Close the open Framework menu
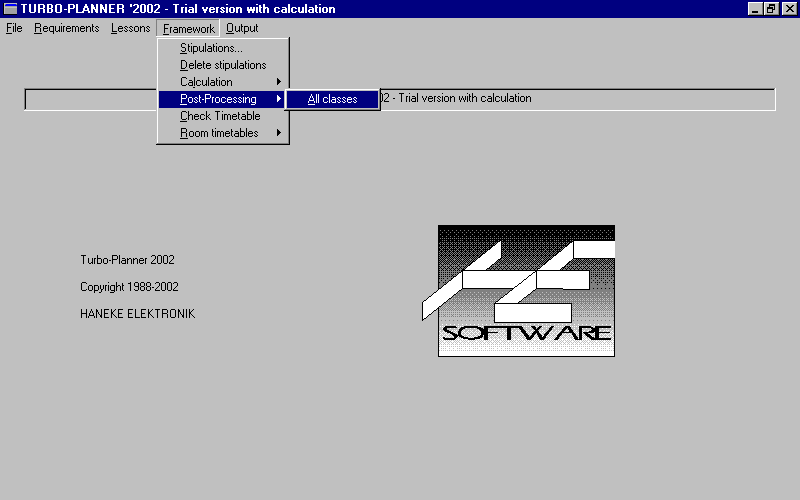 (188, 28)
